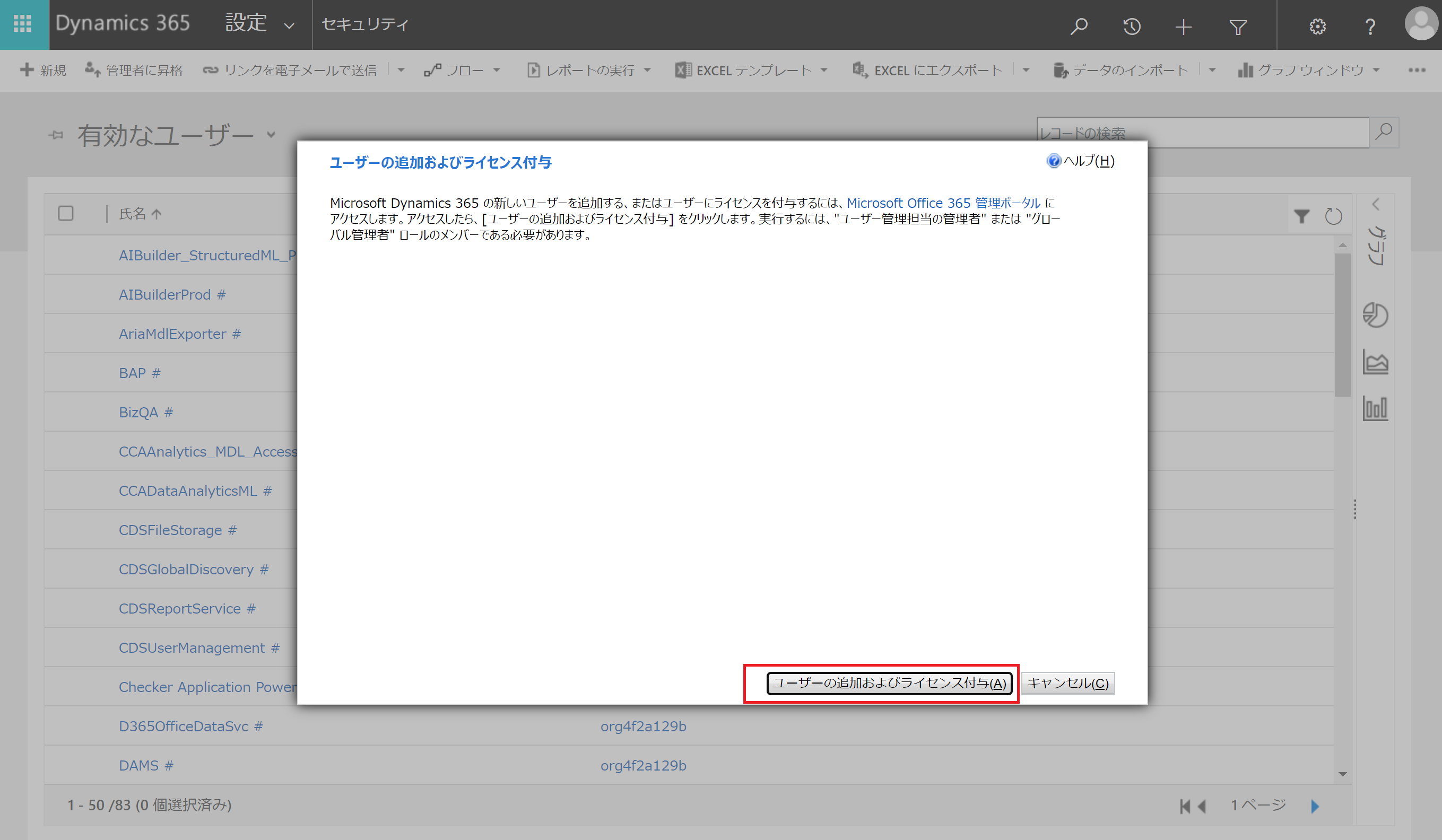Click ヘルプ(H) in dialog
The image size is (1442, 840).
pos(1080,161)
